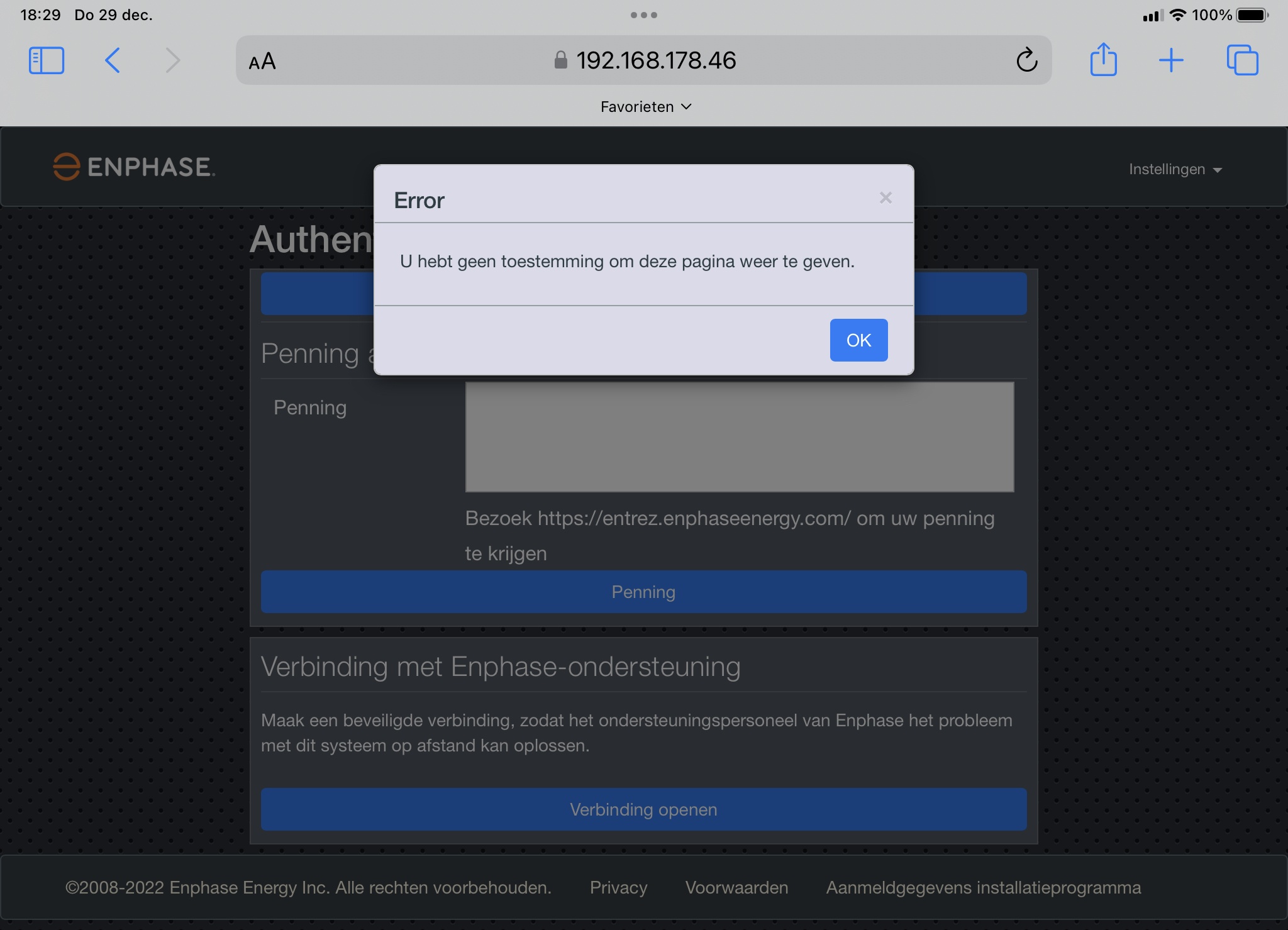The height and width of the screenshot is (930, 1288).
Task: Open a new tab with plus icon
Action: coord(1171,61)
